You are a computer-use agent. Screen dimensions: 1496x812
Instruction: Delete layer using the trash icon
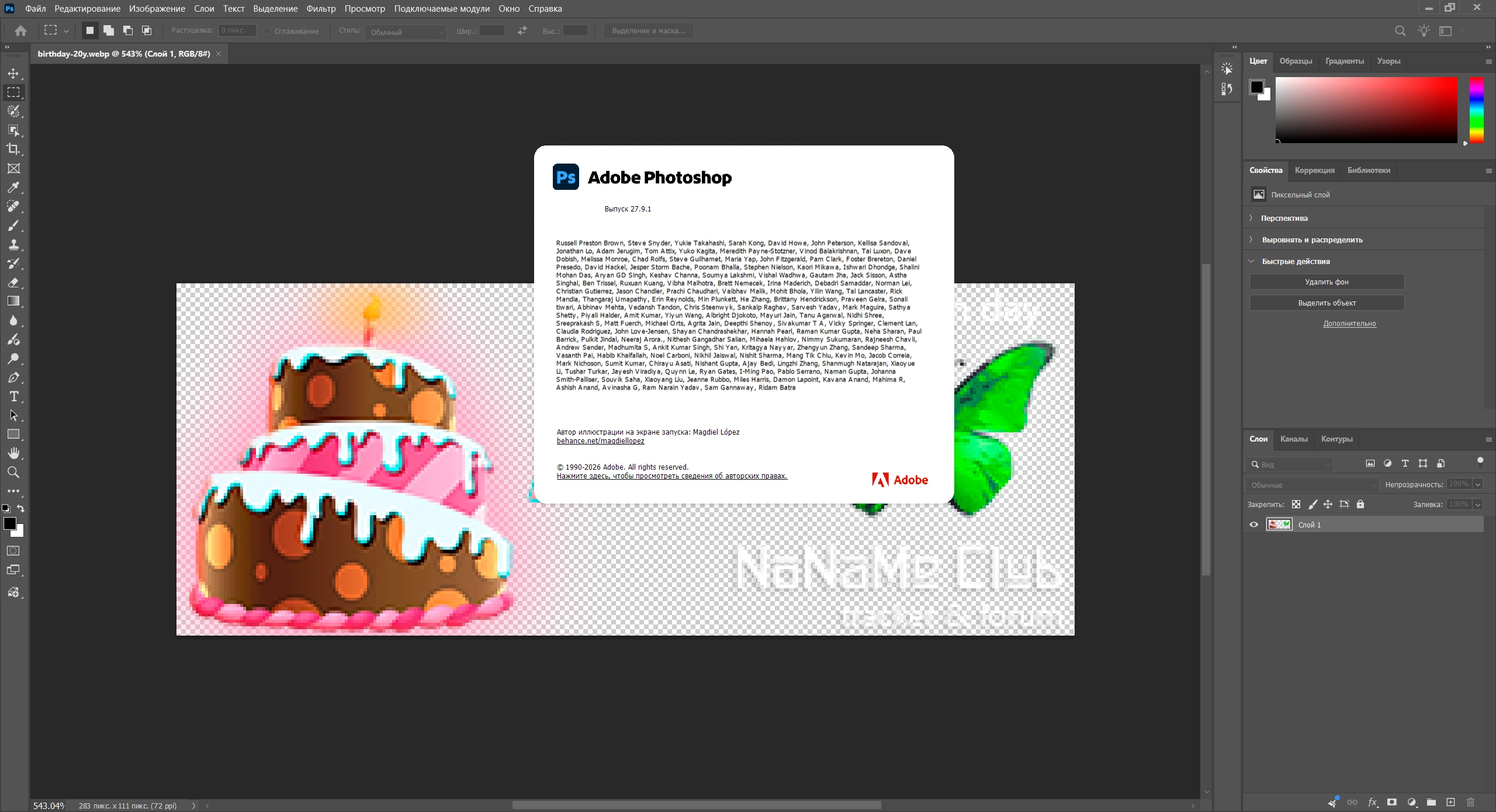[1471, 802]
